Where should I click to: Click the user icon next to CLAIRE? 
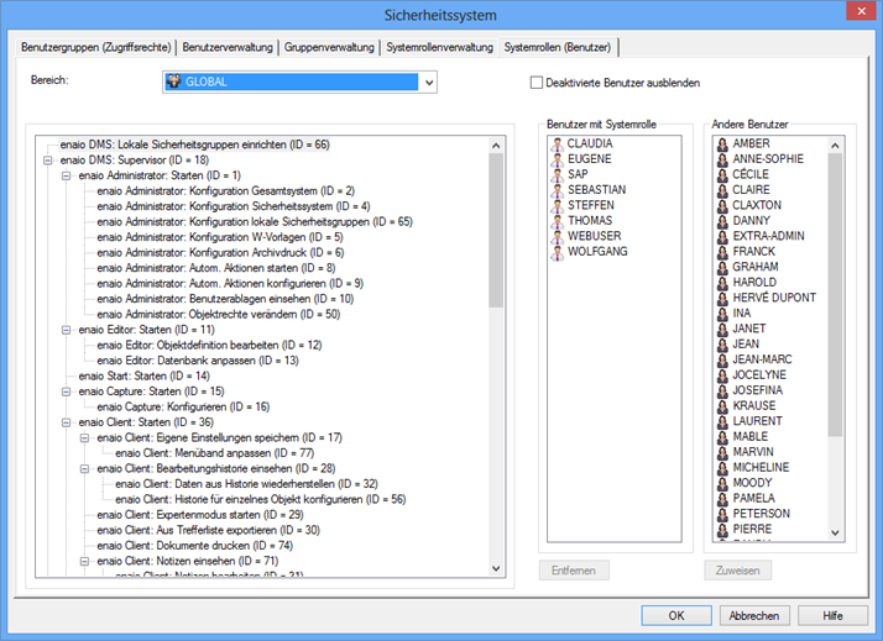[x=723, y=190]
